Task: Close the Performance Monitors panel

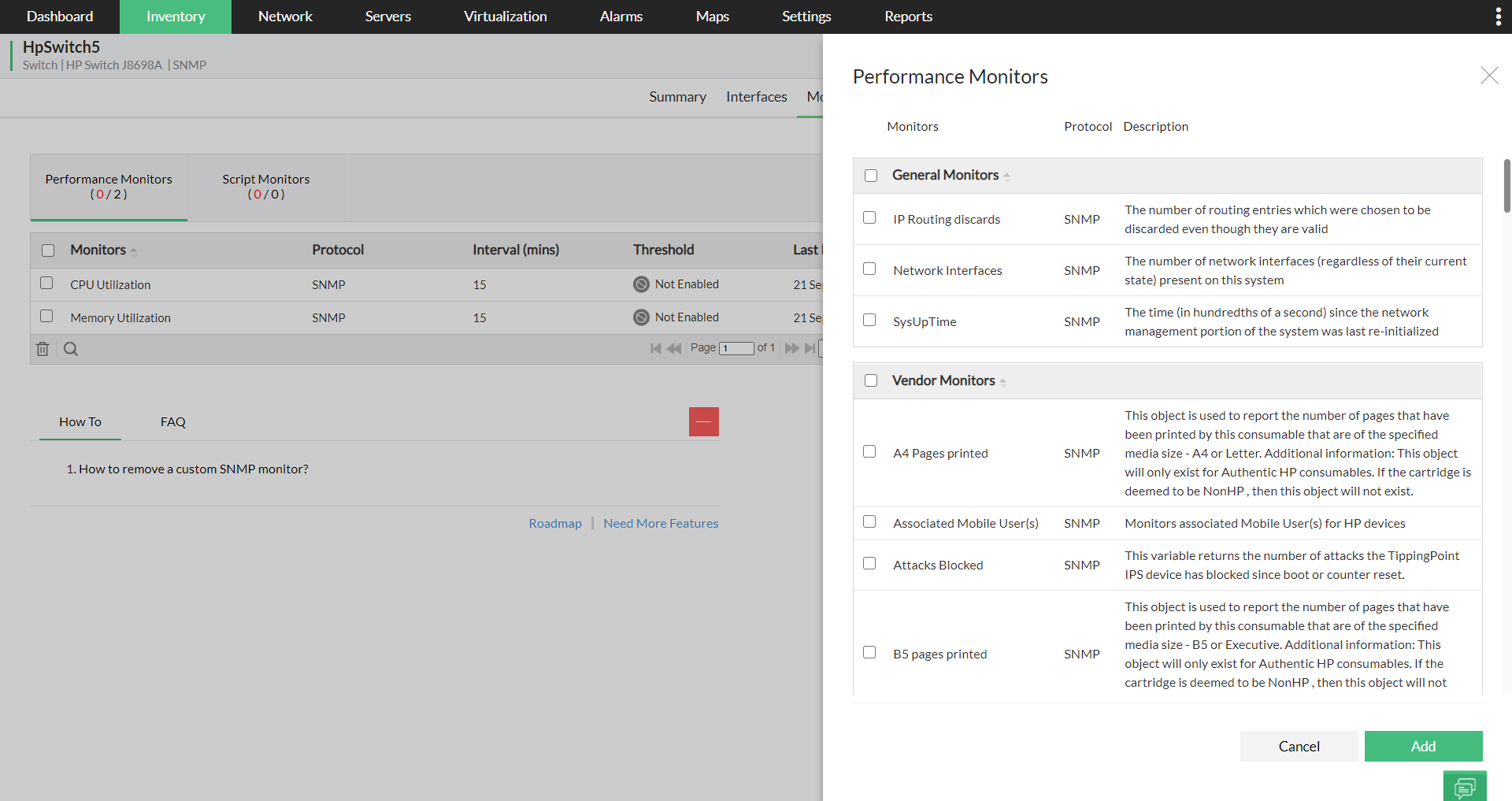Action: click(1489, 76)
